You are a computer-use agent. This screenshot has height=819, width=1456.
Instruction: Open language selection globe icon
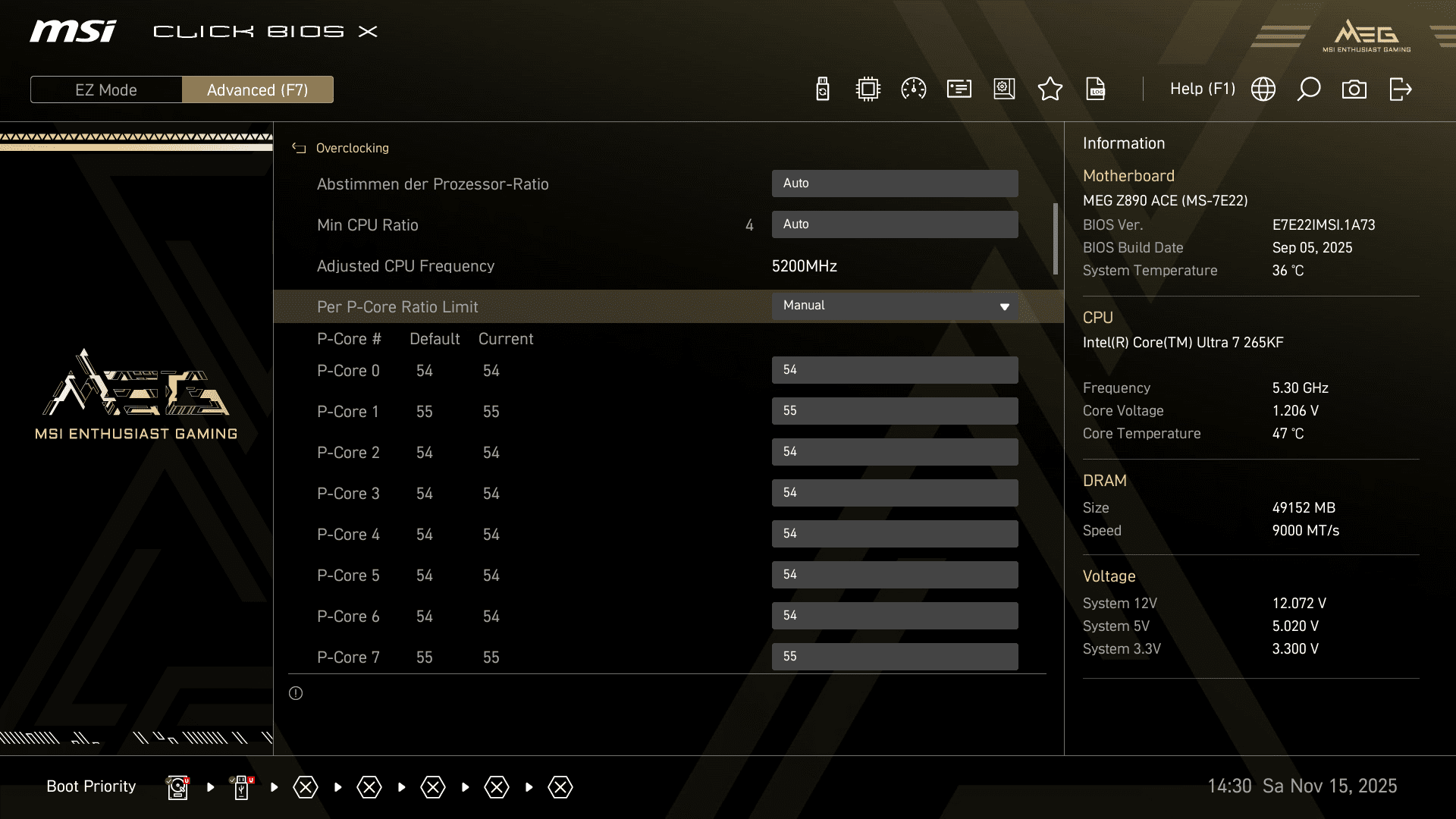tap(1263, 89)
